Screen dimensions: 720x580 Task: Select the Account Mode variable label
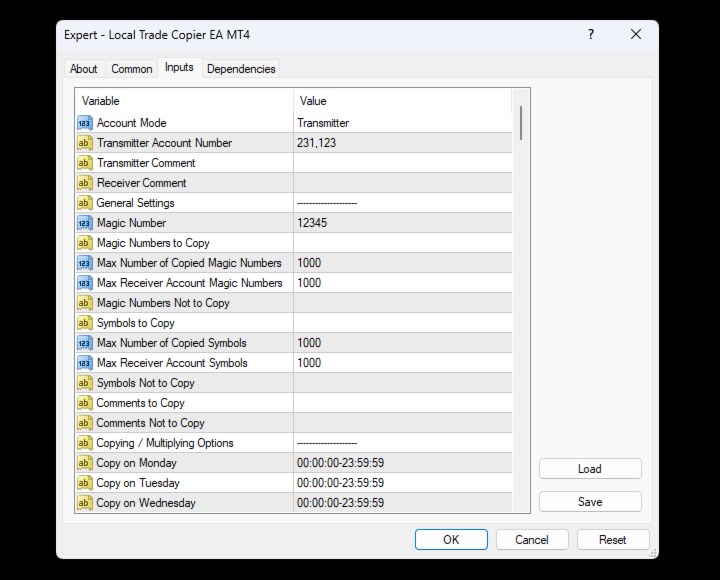[132, 123]
